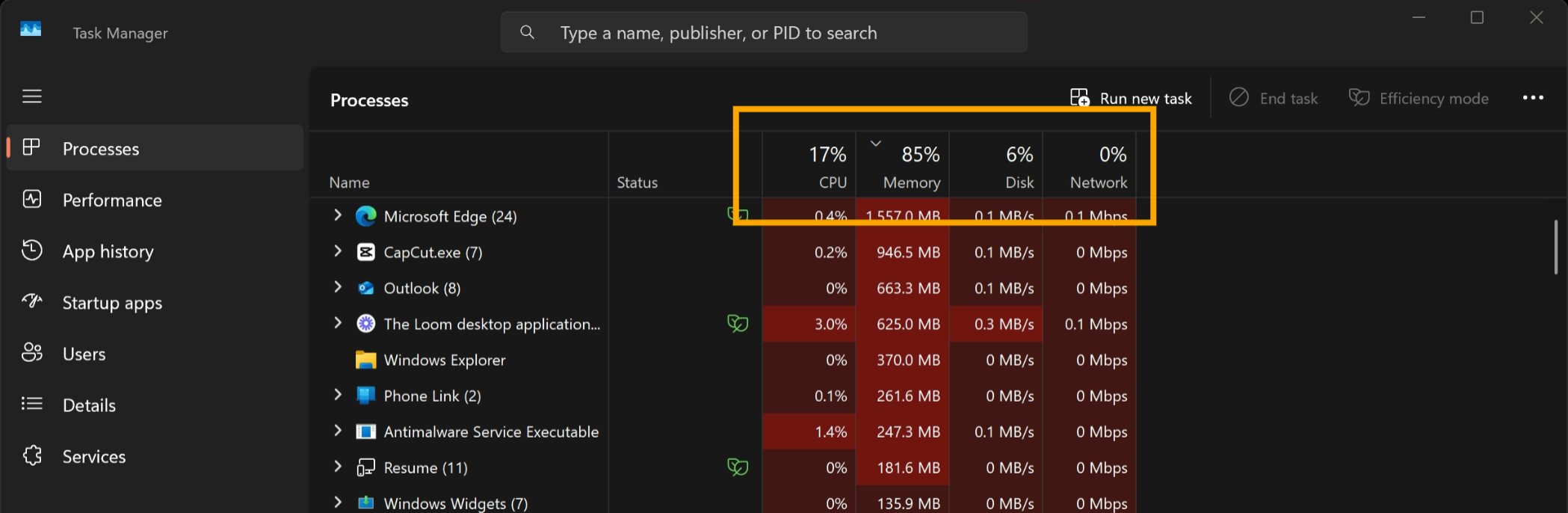Click the Outlook process icon
Screen dimensions: 1568x513
365,288
